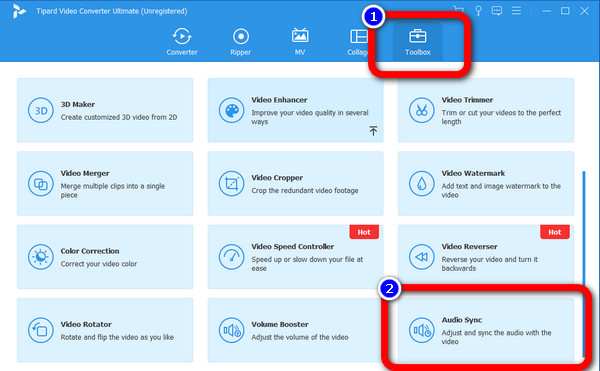Image resolution: width=600 pixels, height=371 pixels.
Task: Click 'Reverse your video and turn it' text
Action: (490, 259)
